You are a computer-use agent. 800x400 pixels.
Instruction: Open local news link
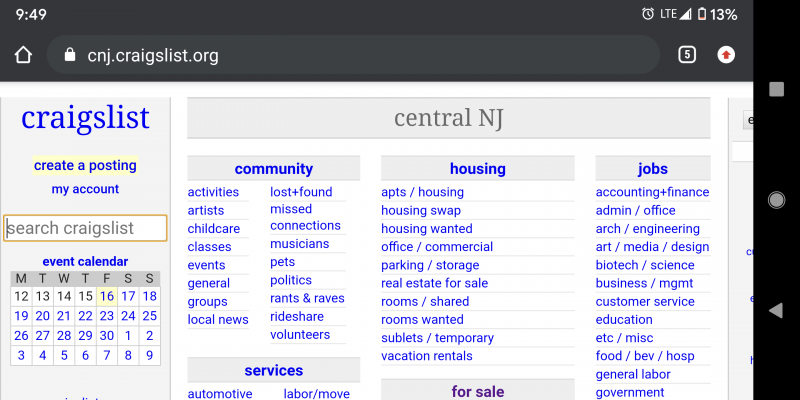point(218,319)
